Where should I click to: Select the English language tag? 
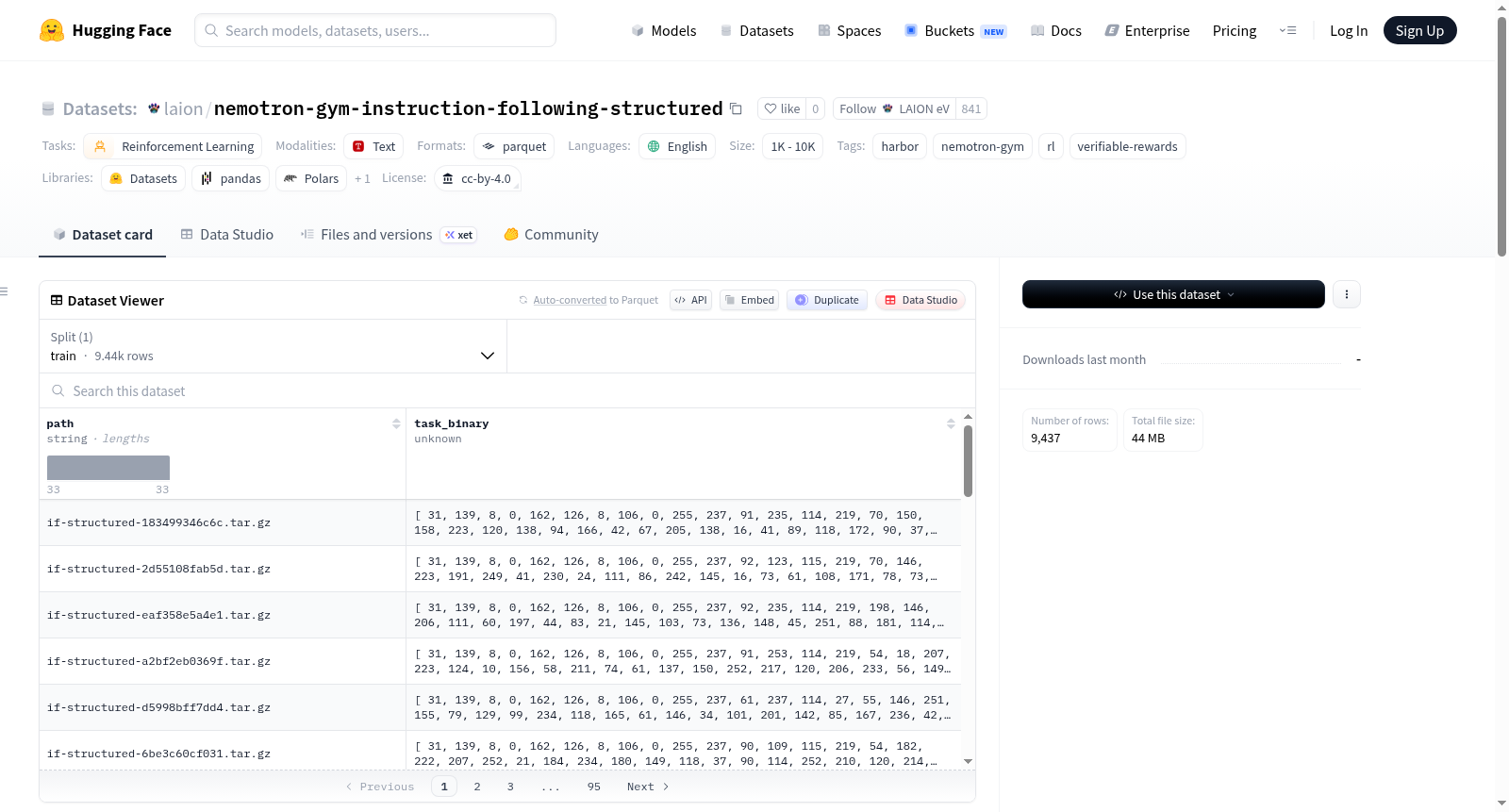coord(677,146)
